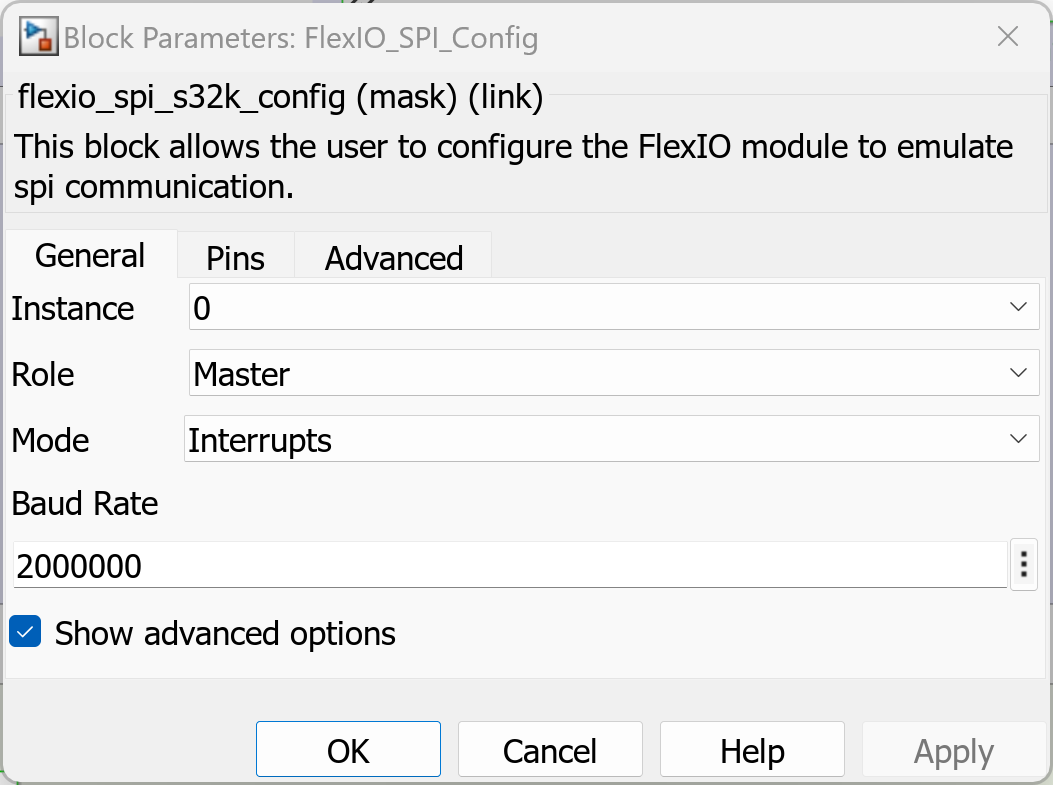Viewport: 1053px width, 785px height.
Task: Expand the Role dropdown showing Master
Action: [x=613, y=374]
